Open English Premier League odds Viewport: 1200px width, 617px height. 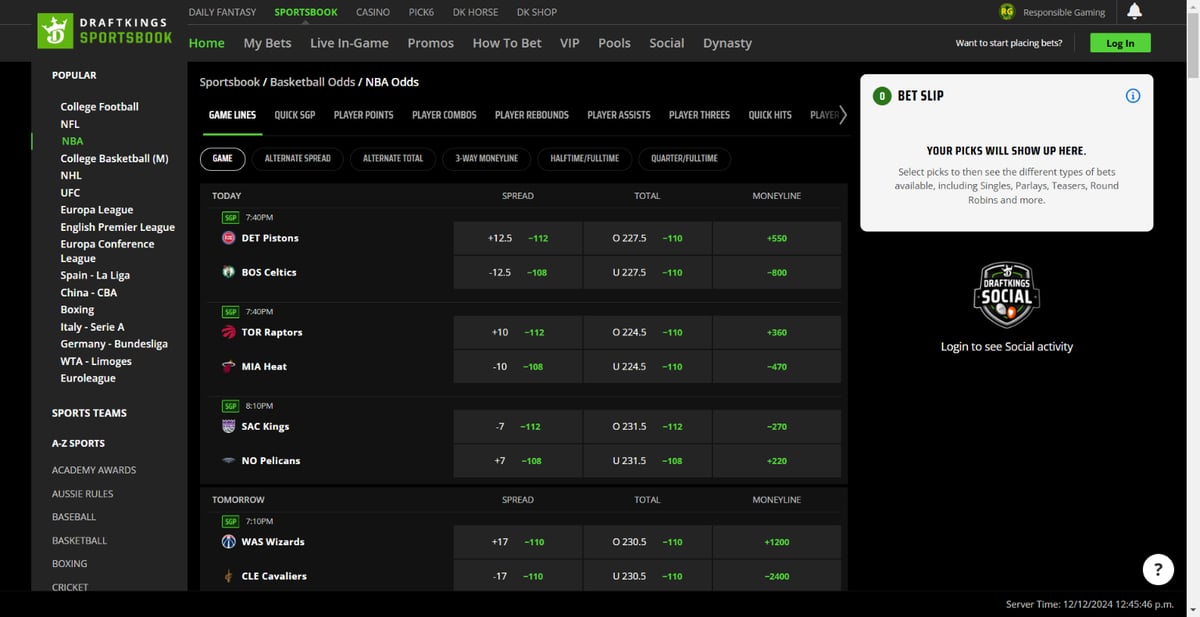click(x=117, y=227)
